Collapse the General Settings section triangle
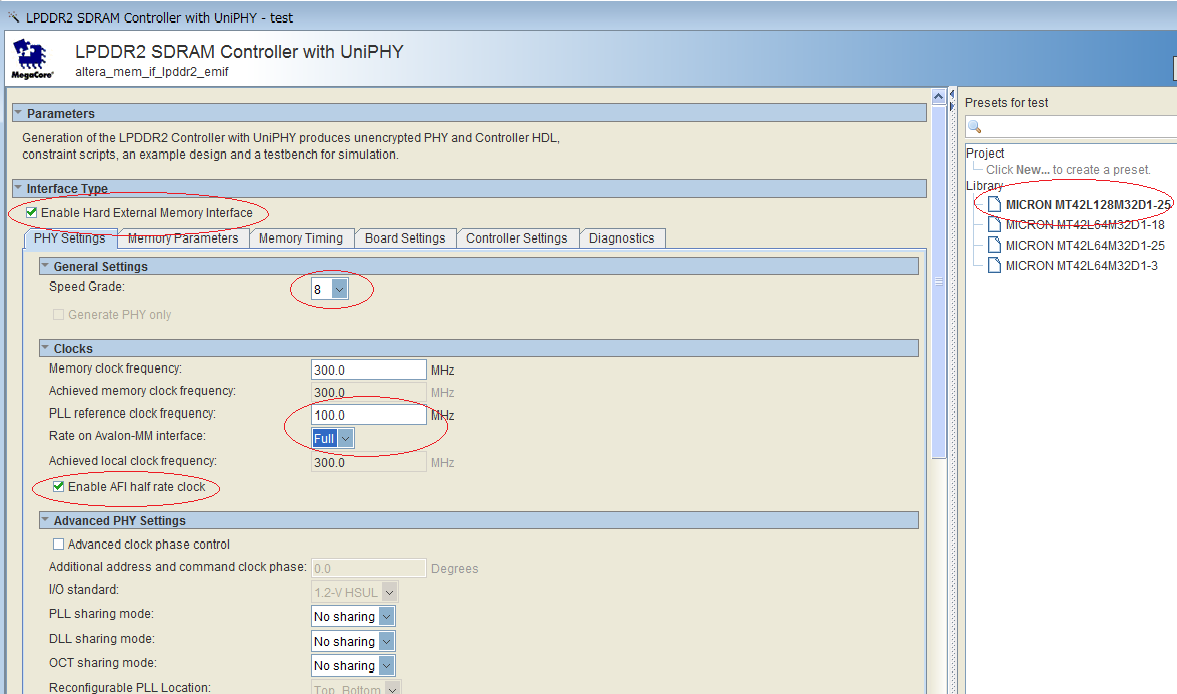The width and height of the screenshot is (1177, 694). coord(45,266)
